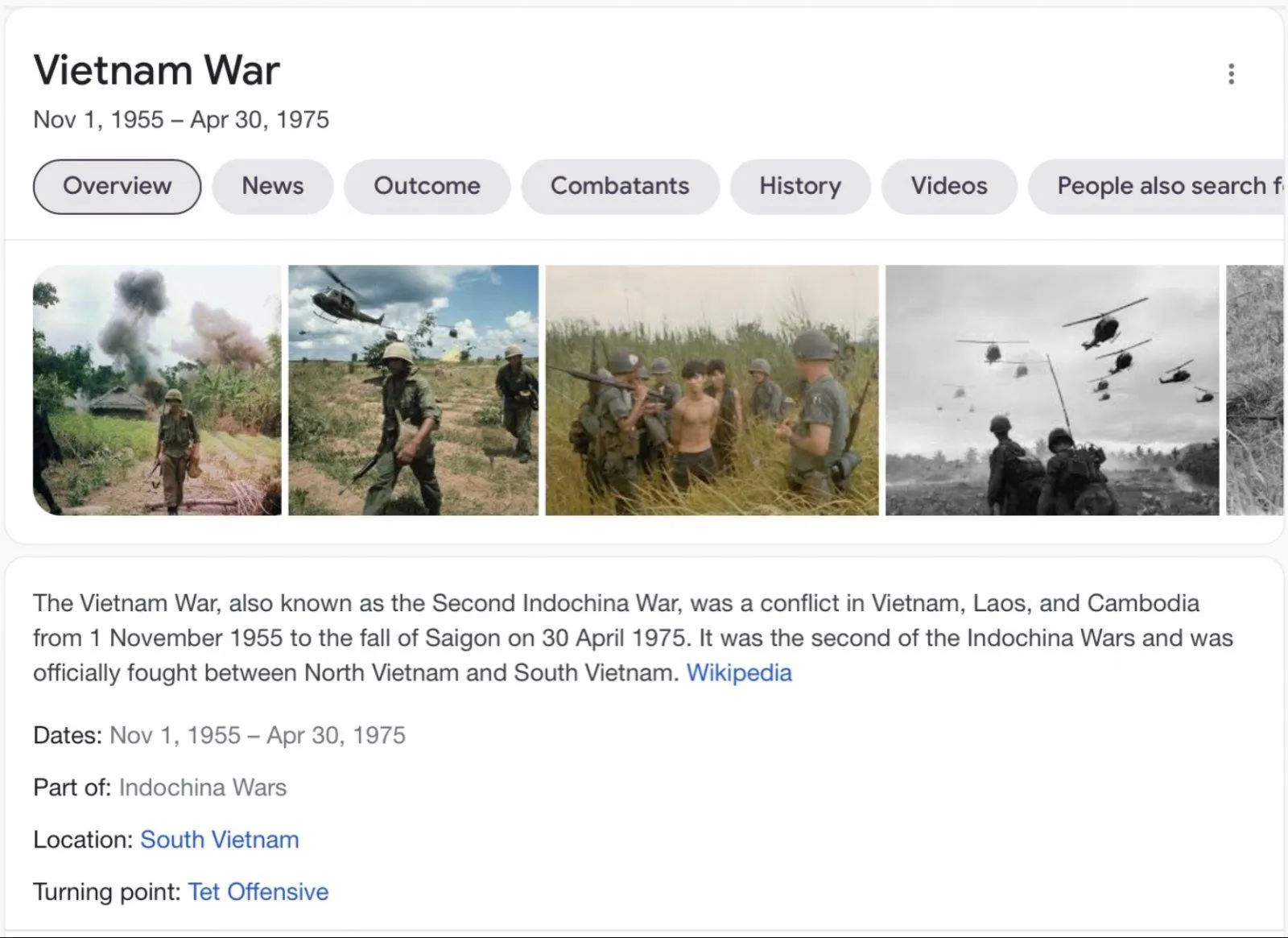Follow the South Vietnam location link
Viewport: 1288px width, 938px height.
[219, 840]
